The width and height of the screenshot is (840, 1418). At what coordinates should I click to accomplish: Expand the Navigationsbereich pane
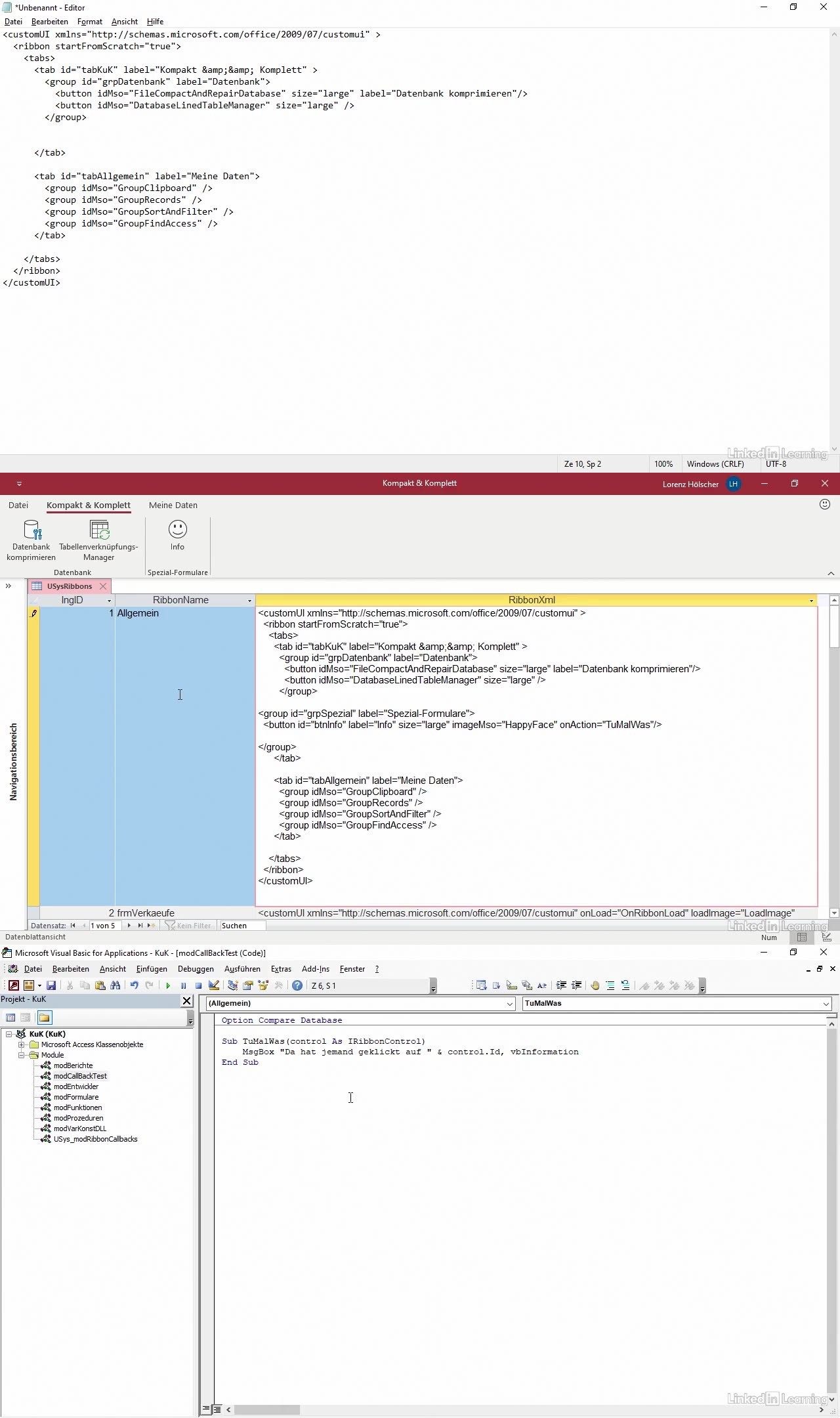[9, 586]
